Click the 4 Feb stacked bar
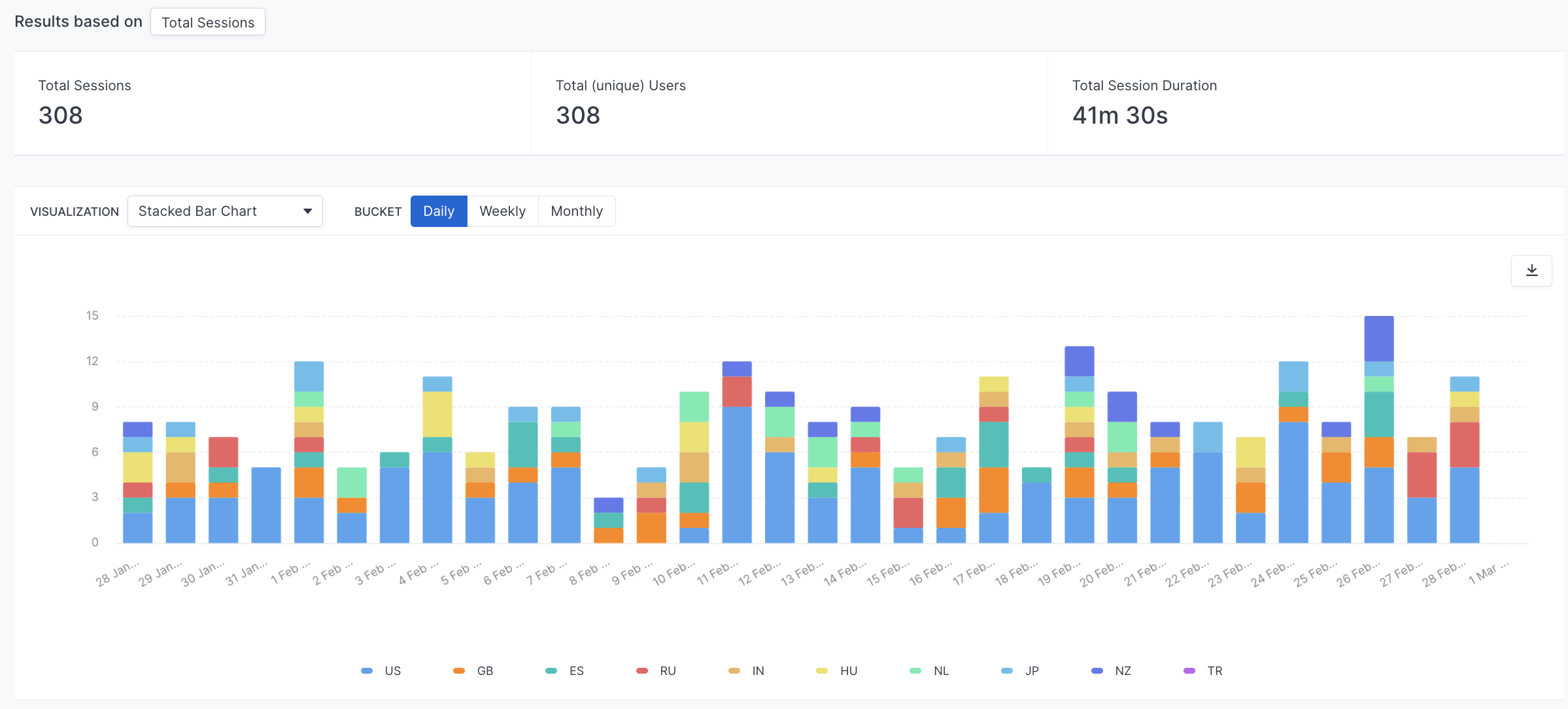The width and height of the screenshot is (1568, 709). (437, 460)
